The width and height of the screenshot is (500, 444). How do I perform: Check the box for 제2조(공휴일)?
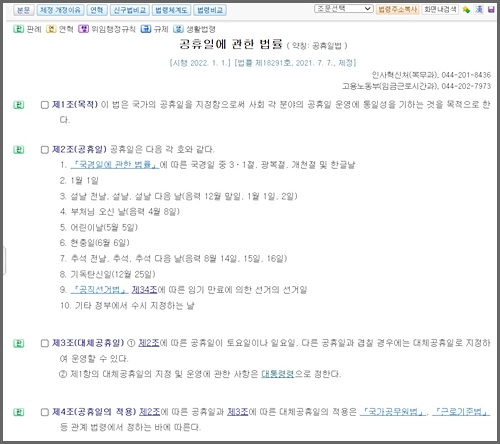point(45,150)
